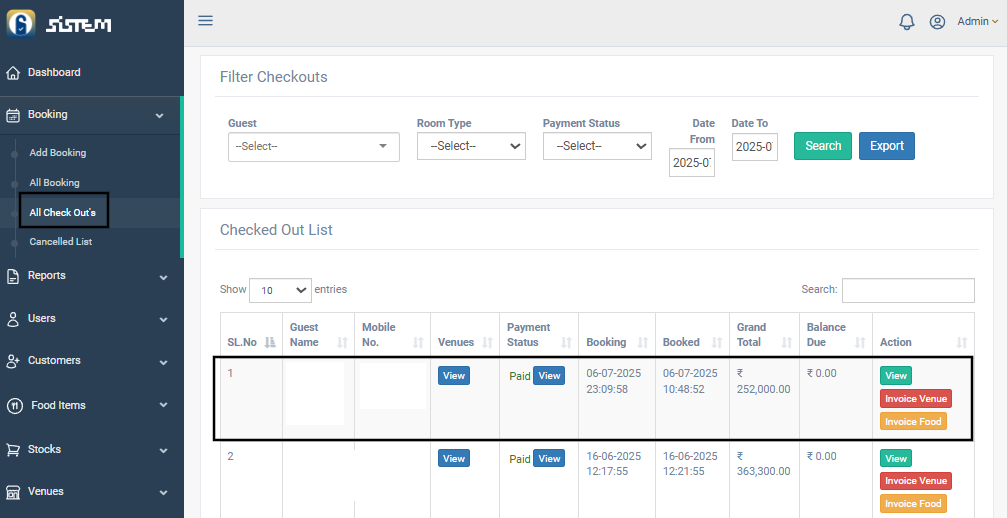
Task: Open Invoice Venue for row 2
Action: pyautogui.click(x=916, y=481)
